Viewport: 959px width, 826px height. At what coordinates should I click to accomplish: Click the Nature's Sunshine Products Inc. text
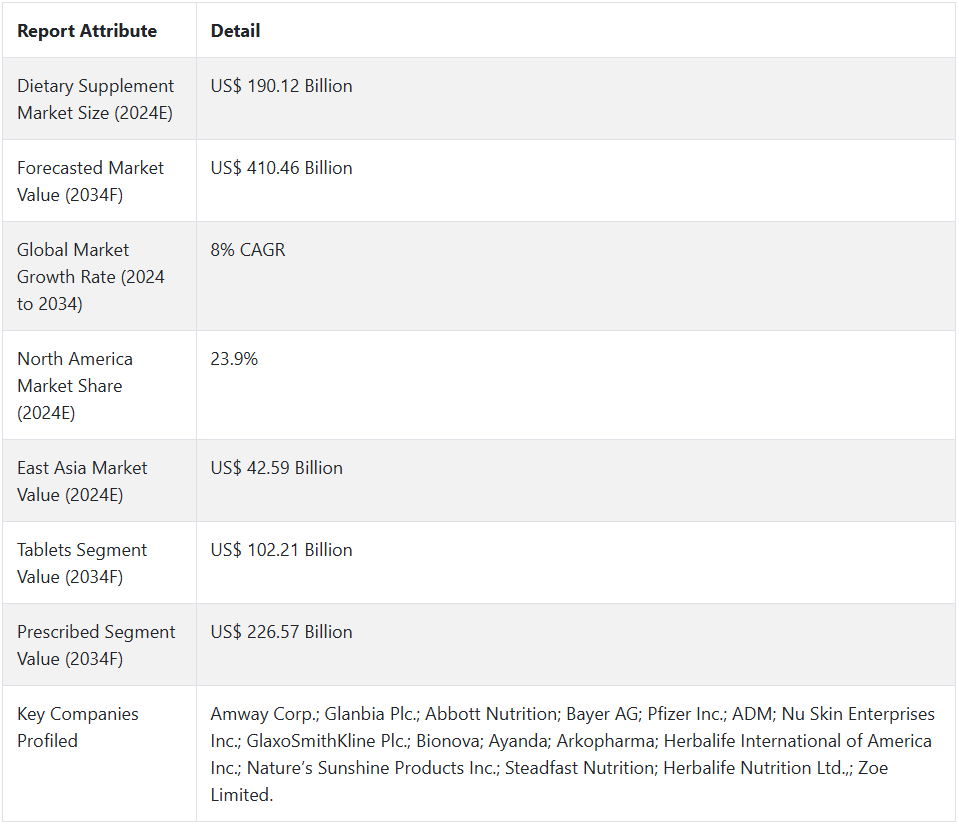(x=371, y=768)
